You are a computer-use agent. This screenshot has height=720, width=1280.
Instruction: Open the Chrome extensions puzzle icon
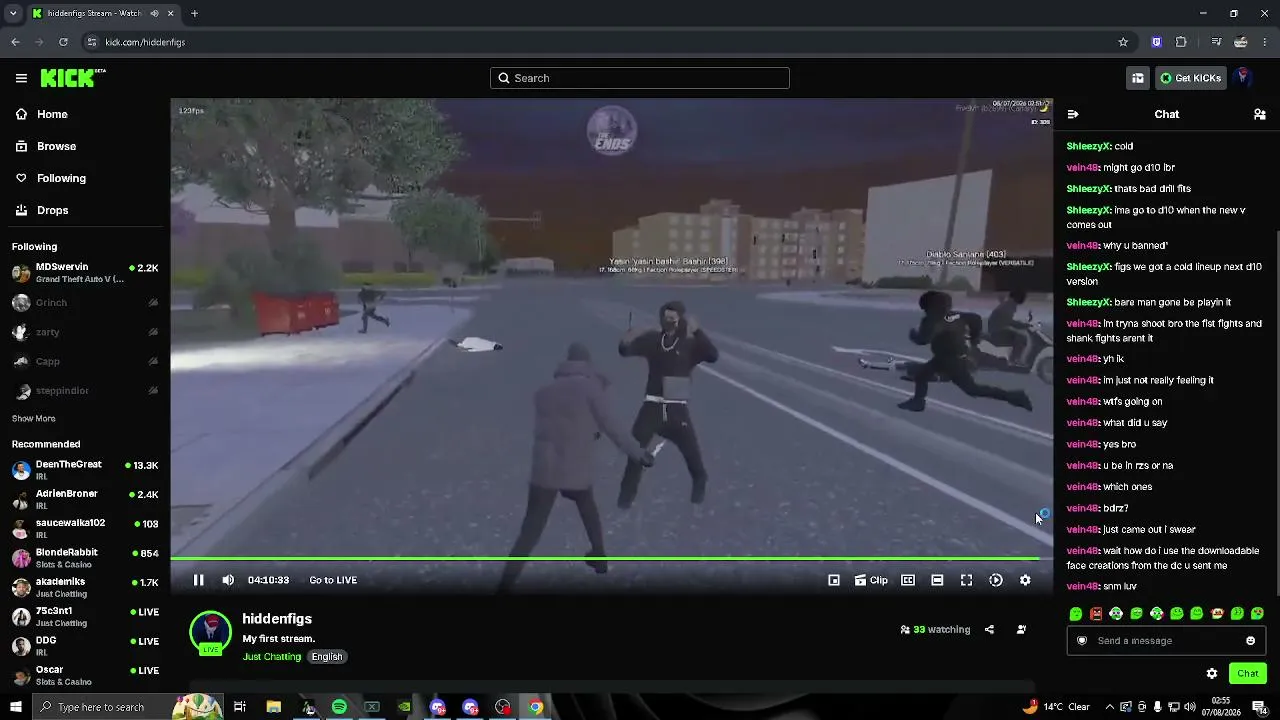pyautogui.click(x=1181, y=42)
